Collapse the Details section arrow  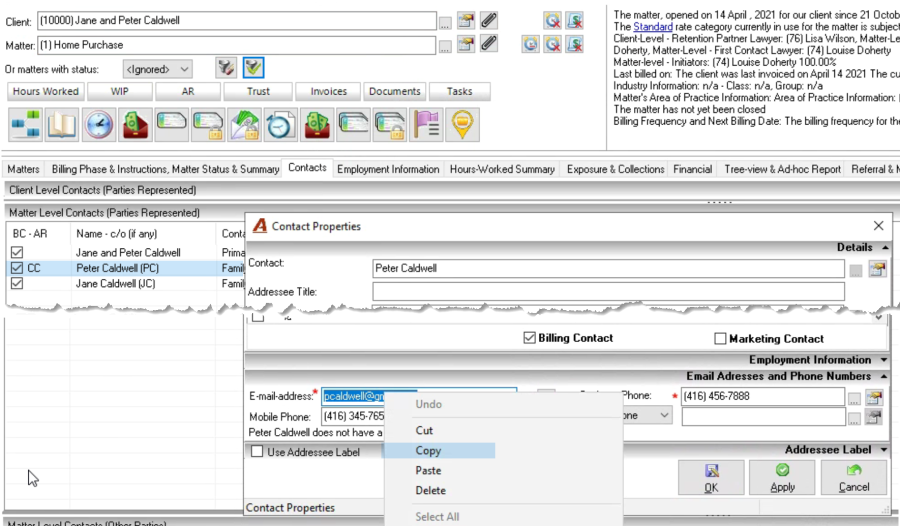[885, 247]
